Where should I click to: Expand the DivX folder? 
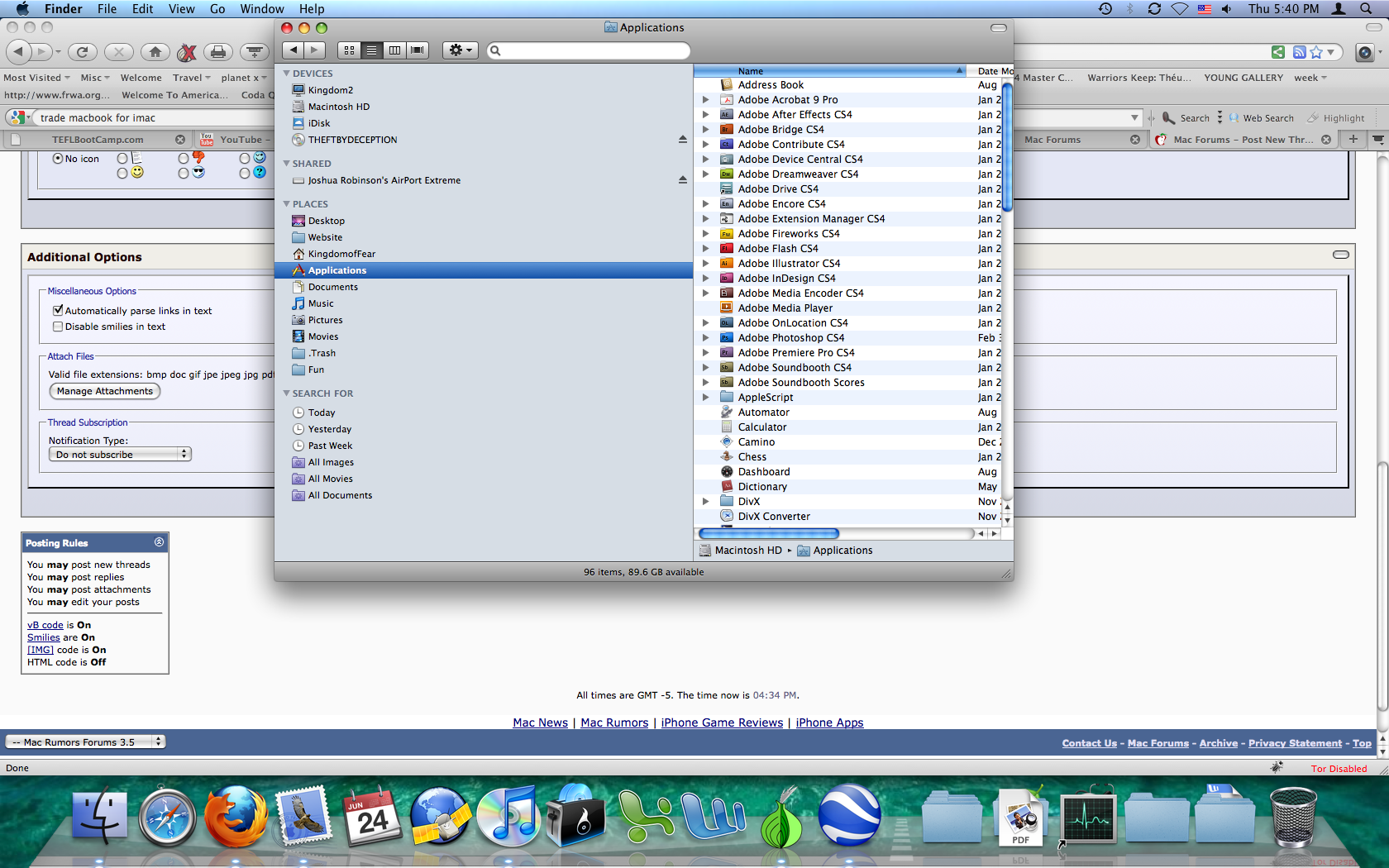click(705, 502)
